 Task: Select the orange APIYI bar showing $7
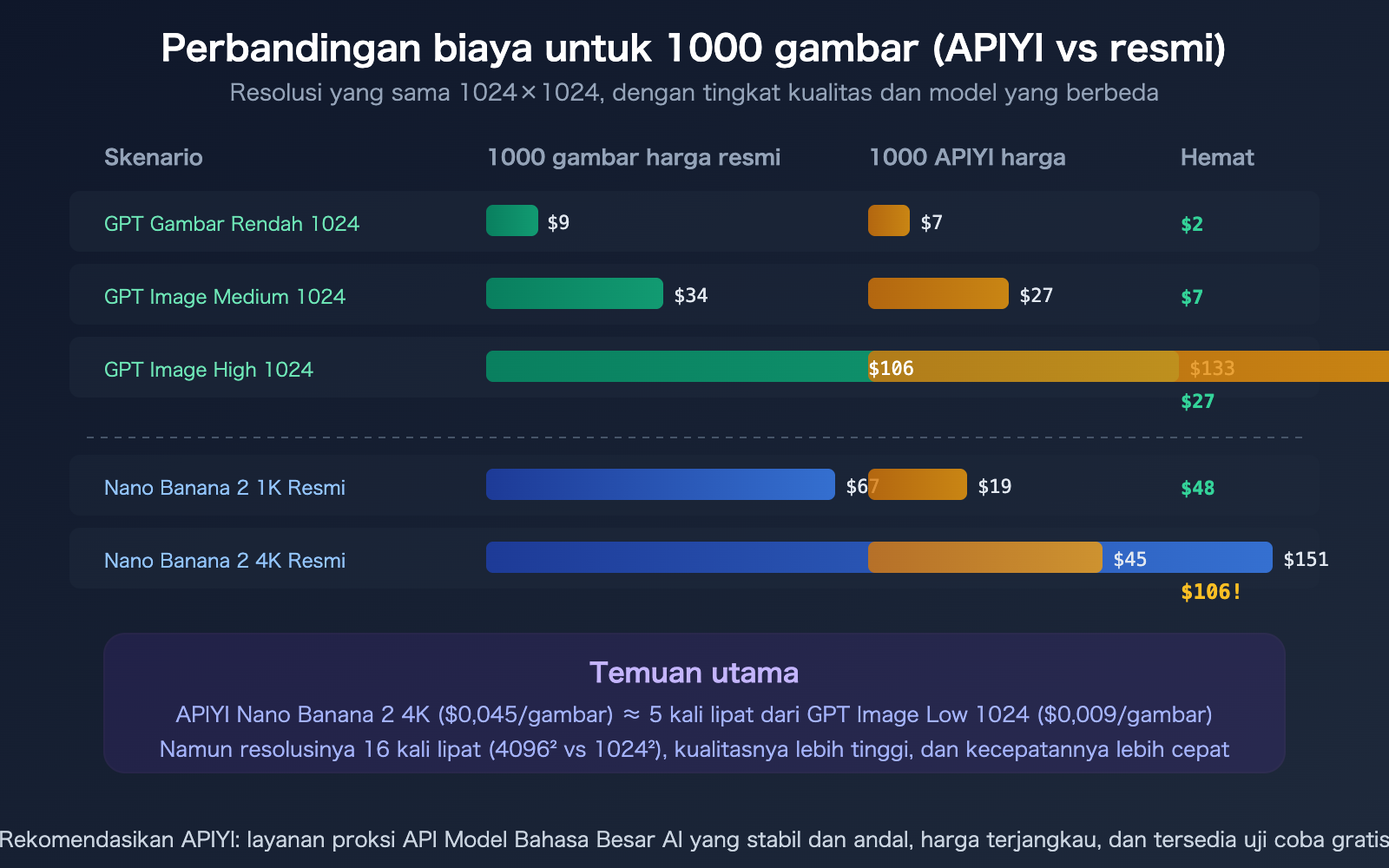887,221
